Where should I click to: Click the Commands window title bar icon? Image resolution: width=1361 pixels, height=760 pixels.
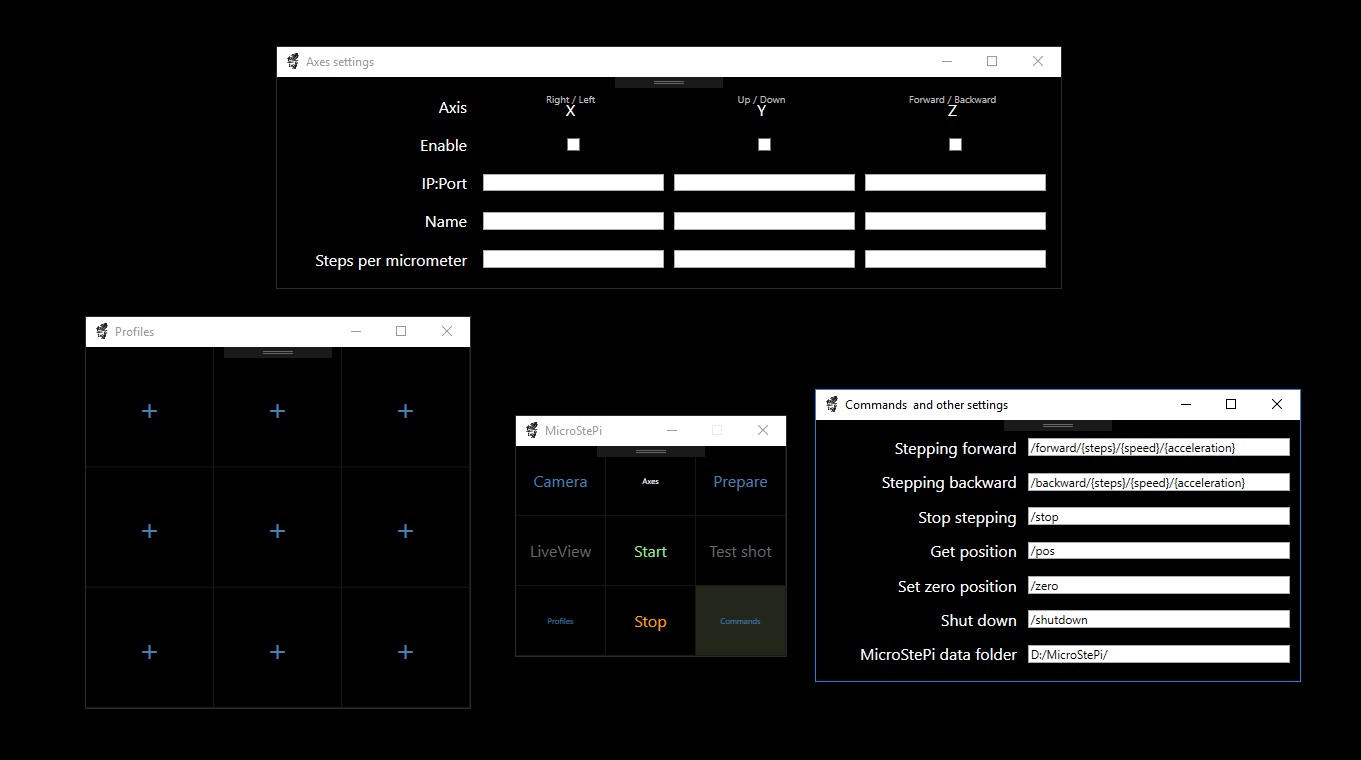[832, 405]
